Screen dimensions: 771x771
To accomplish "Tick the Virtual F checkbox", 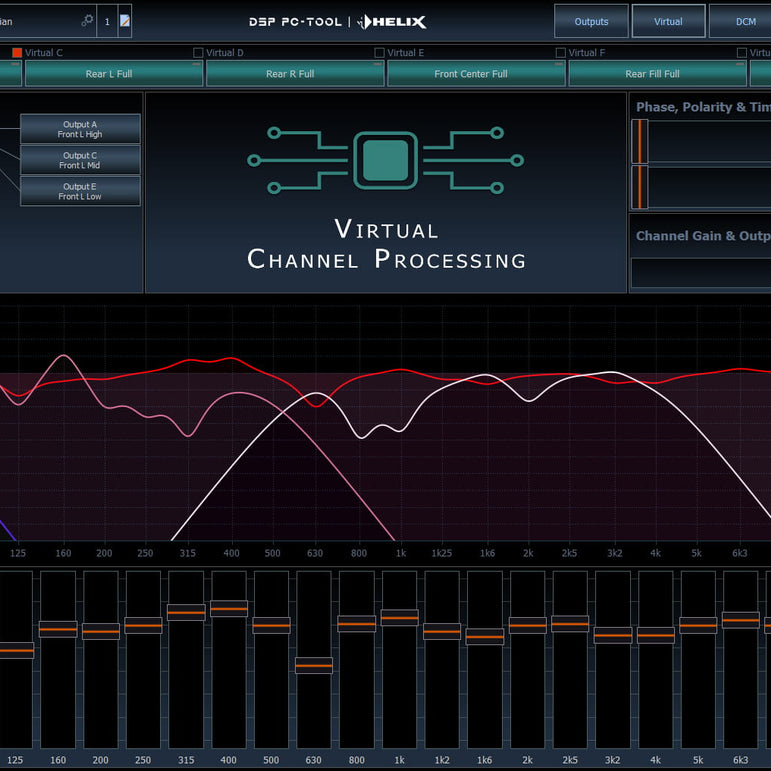I will point(561,52).
